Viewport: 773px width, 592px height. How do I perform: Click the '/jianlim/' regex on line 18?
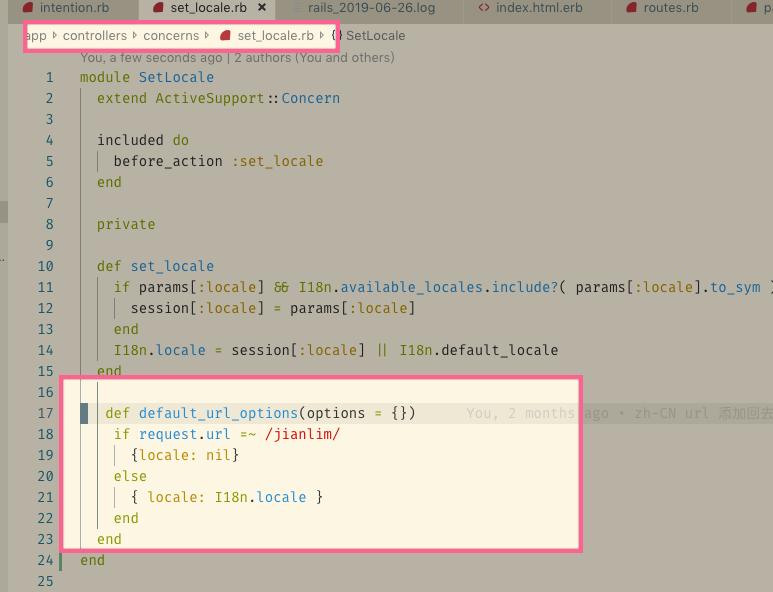coord(302,434)
